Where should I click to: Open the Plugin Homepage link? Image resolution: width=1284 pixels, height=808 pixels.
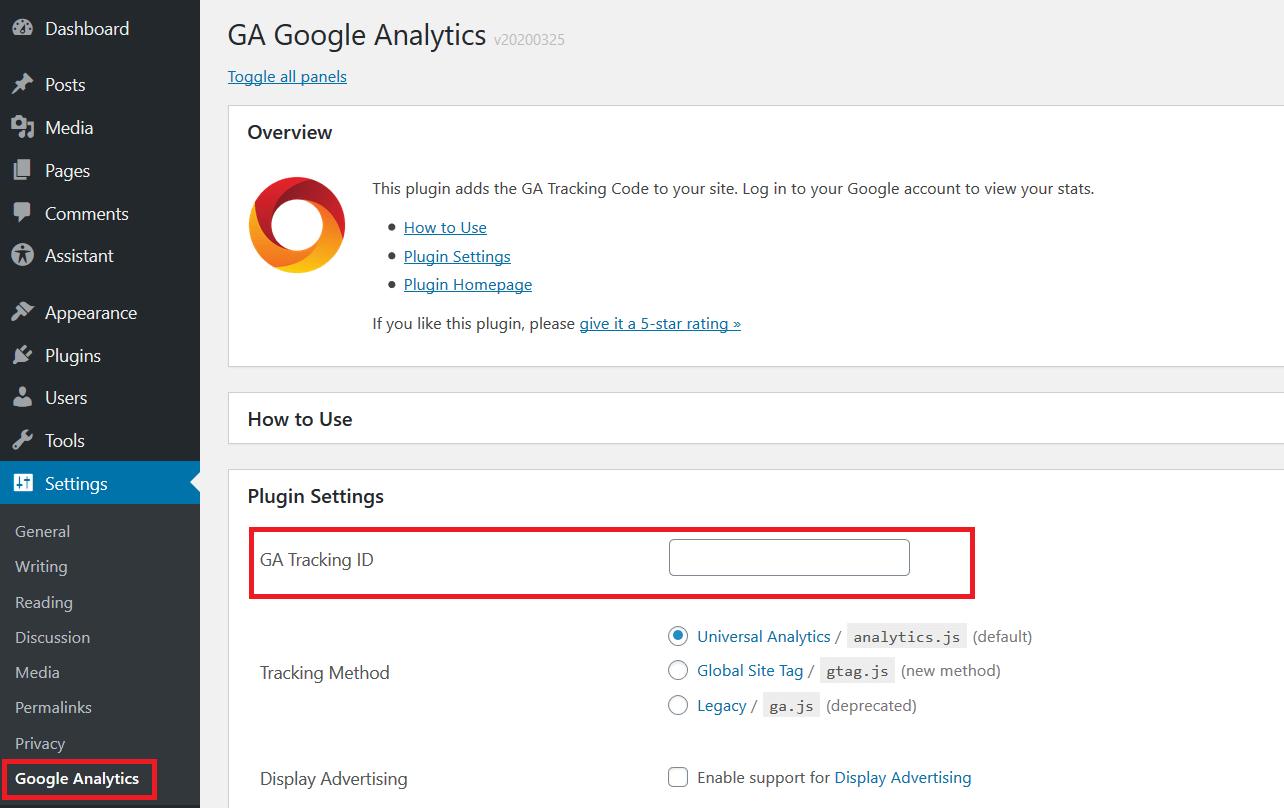tap(467, 285)
